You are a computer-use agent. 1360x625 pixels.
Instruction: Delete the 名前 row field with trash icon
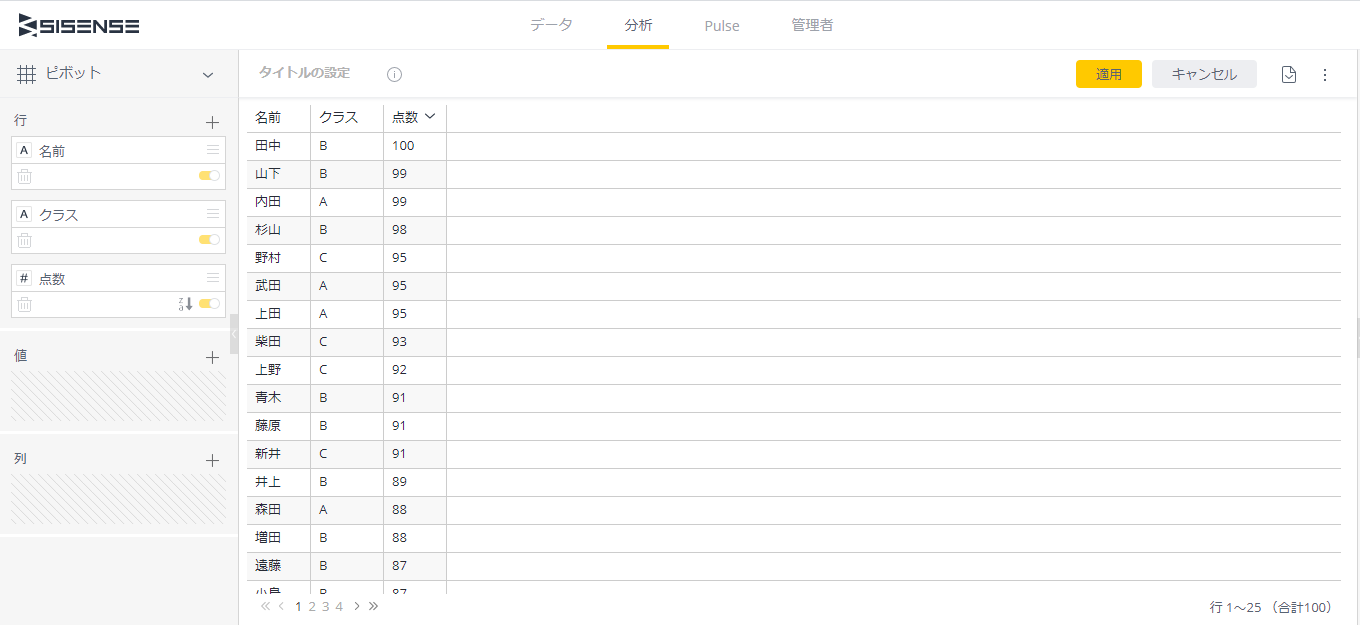click(25, 176)
